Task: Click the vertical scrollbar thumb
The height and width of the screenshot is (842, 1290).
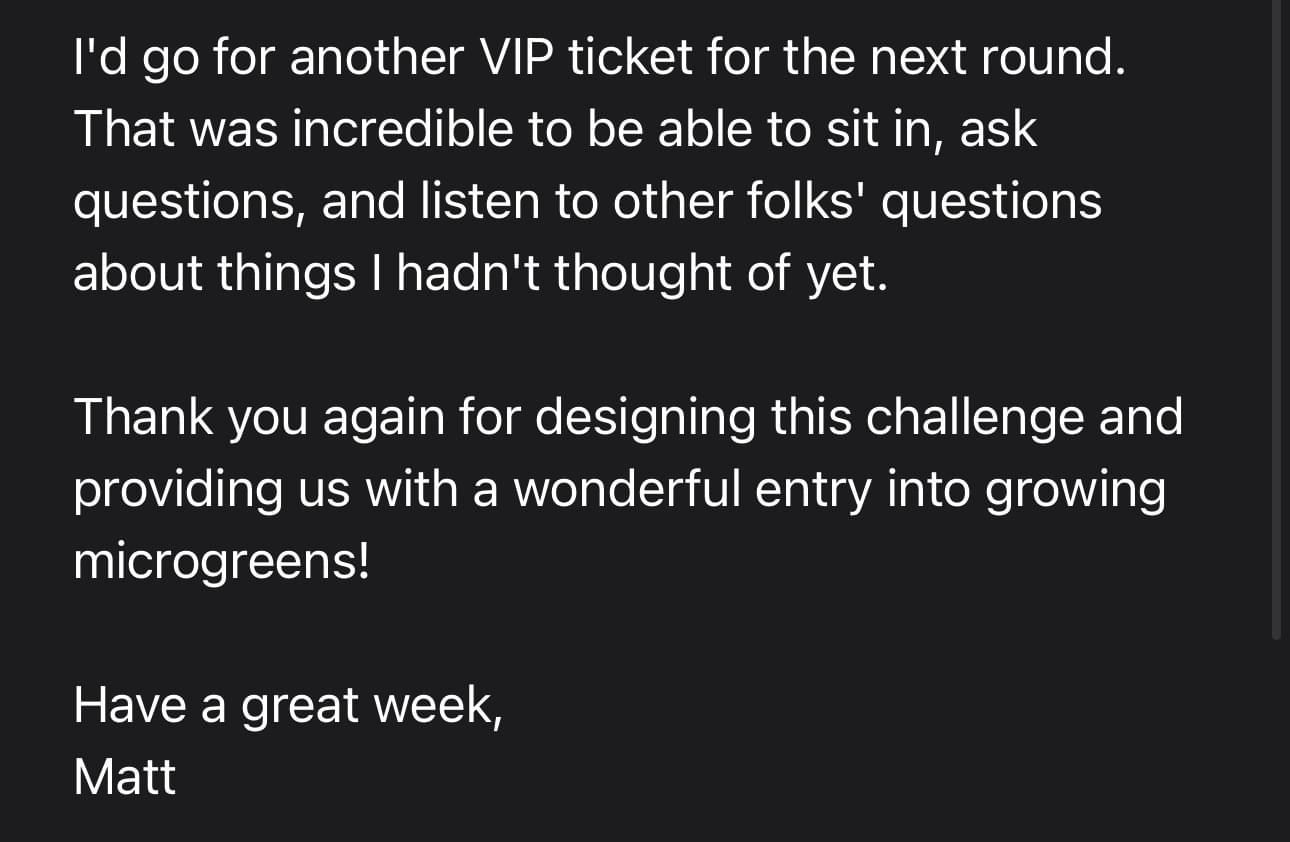Action: click(x=1275, y=320)
